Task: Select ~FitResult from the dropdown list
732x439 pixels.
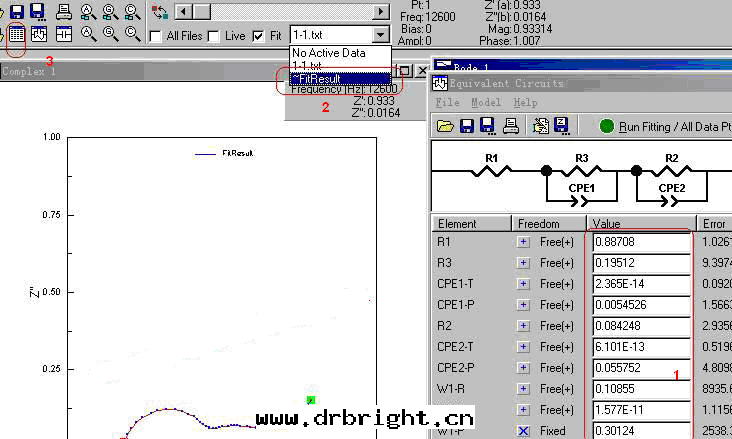Action: click(318, 78)
